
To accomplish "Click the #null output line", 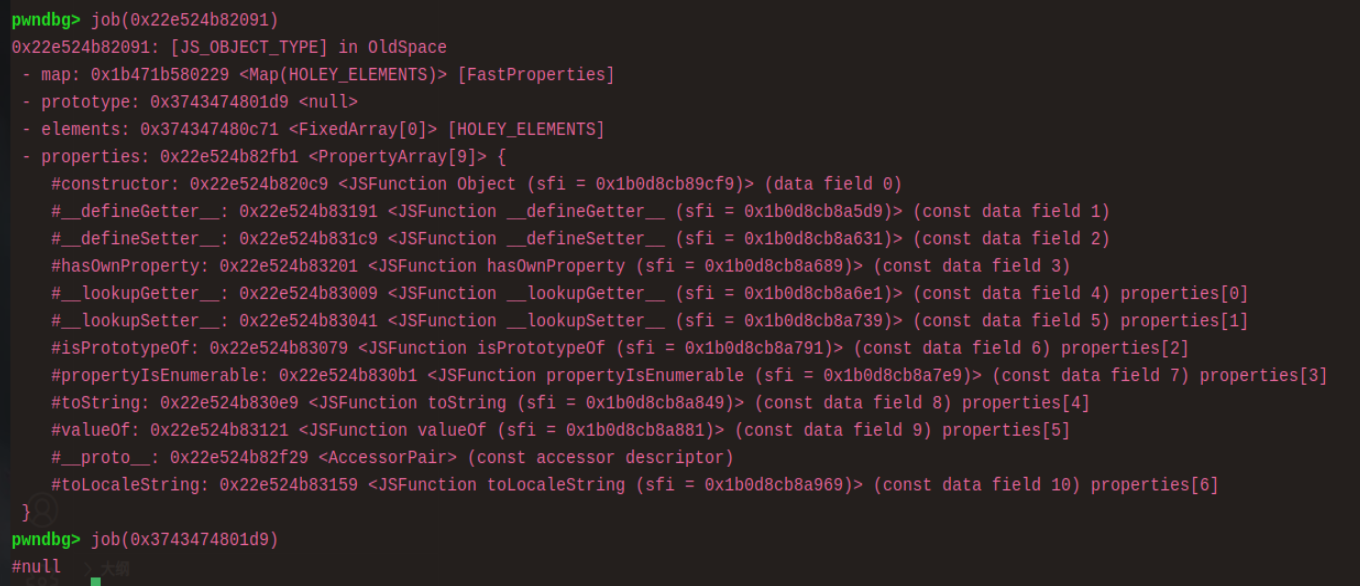I will tap(36, 567).
